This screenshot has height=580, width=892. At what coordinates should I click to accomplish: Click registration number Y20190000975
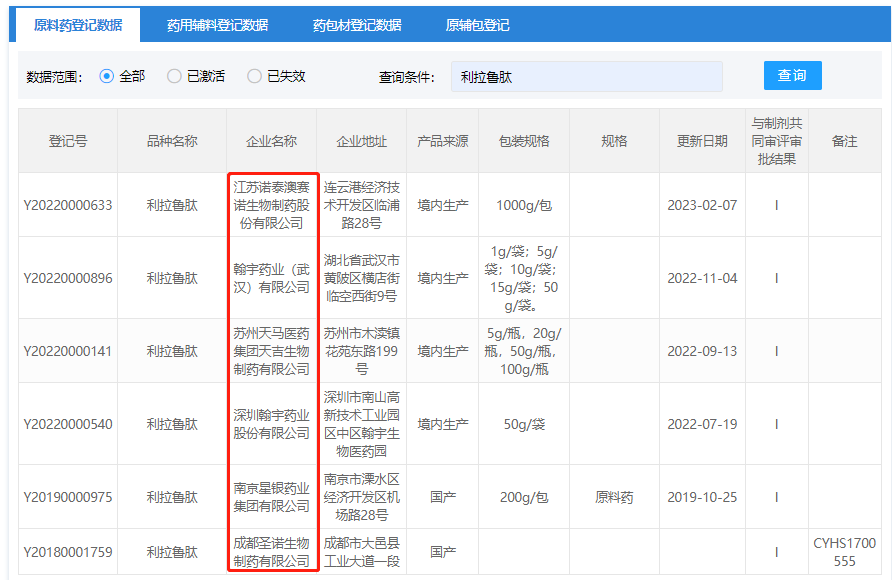pyautogui.click(x=68, y=497)
